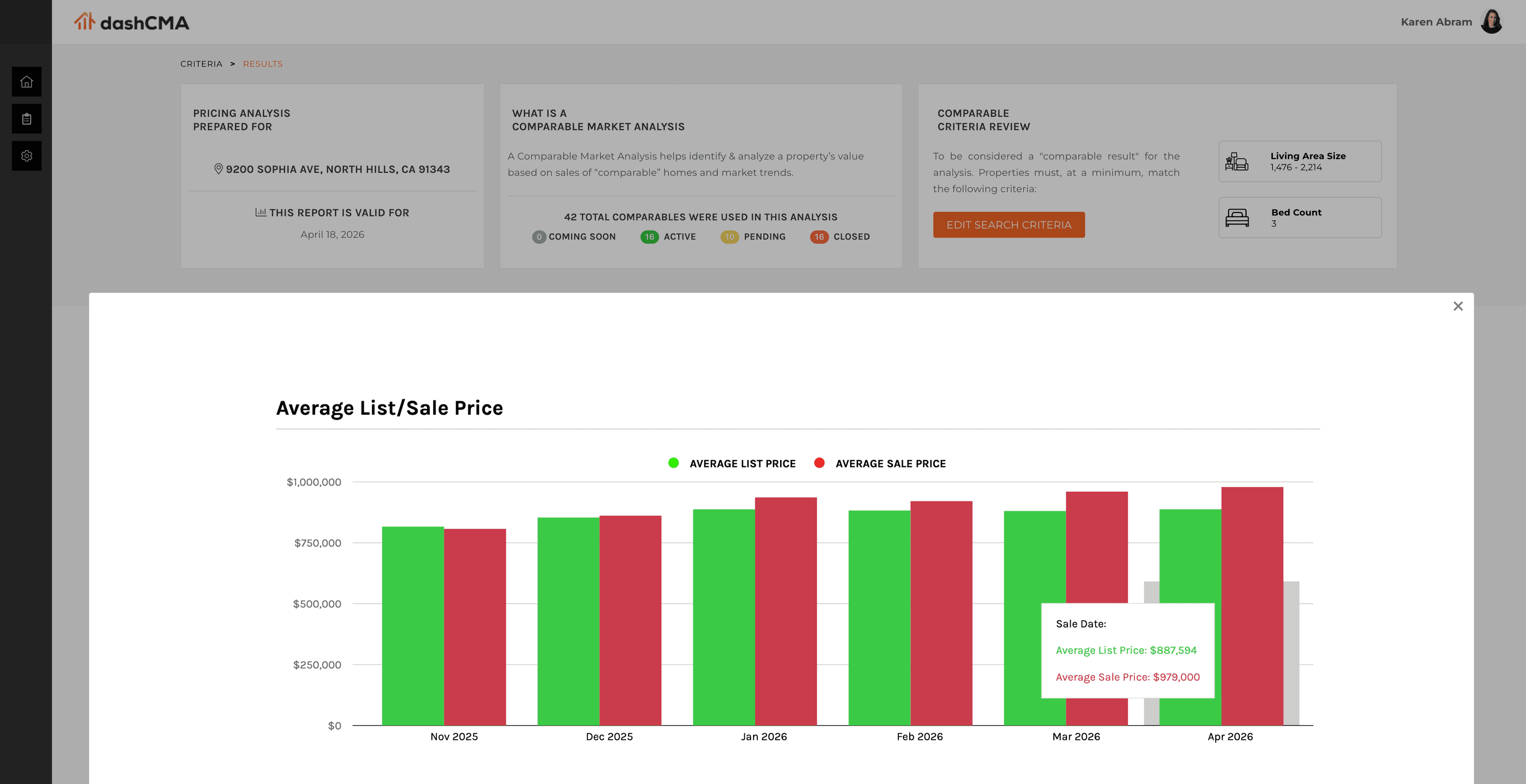Click Karen Abram profile avatar
This screenshot has width=1526, height=784.
tap(1491, 22)
